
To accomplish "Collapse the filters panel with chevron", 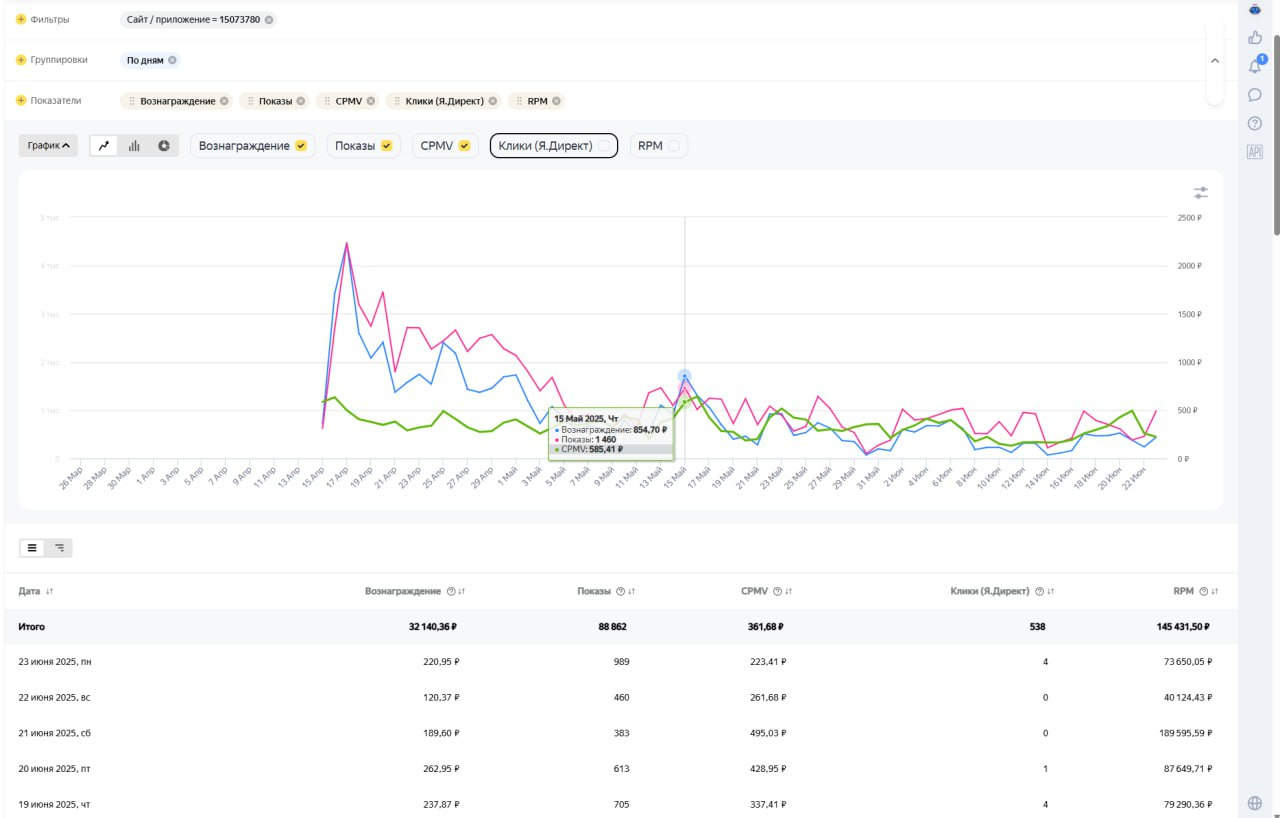I will [x=1215, y=61].
